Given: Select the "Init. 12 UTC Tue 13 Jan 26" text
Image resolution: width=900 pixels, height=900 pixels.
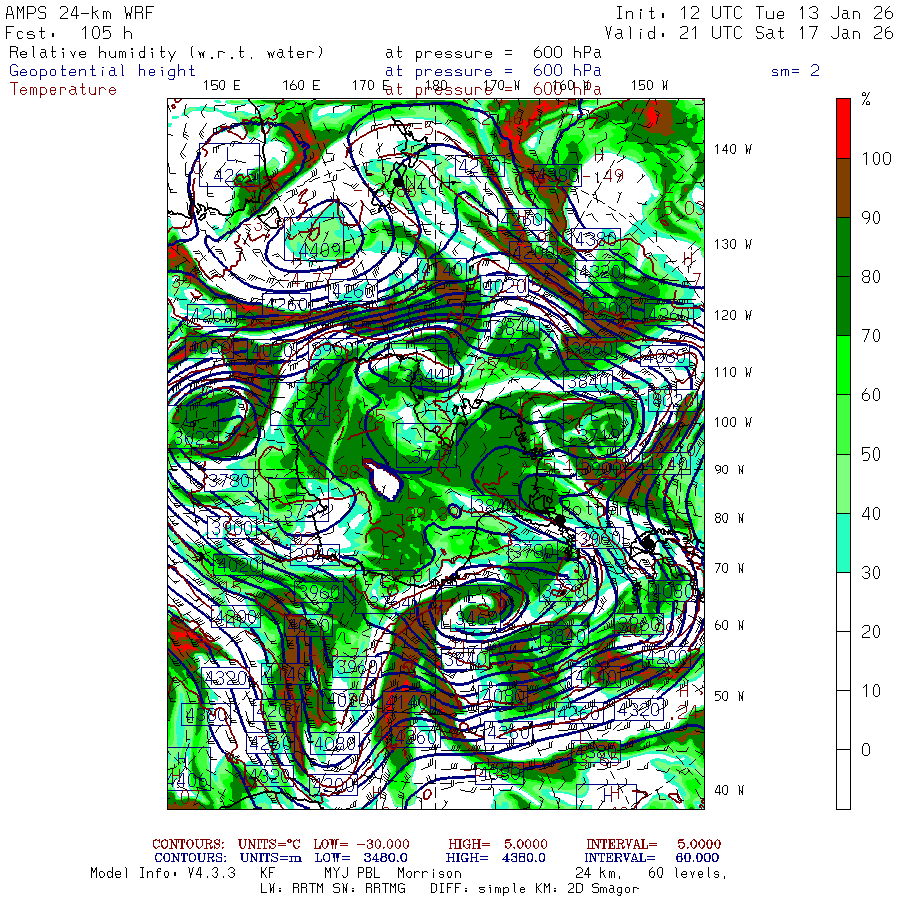Looking at the screenshot, I should (754, 14).
